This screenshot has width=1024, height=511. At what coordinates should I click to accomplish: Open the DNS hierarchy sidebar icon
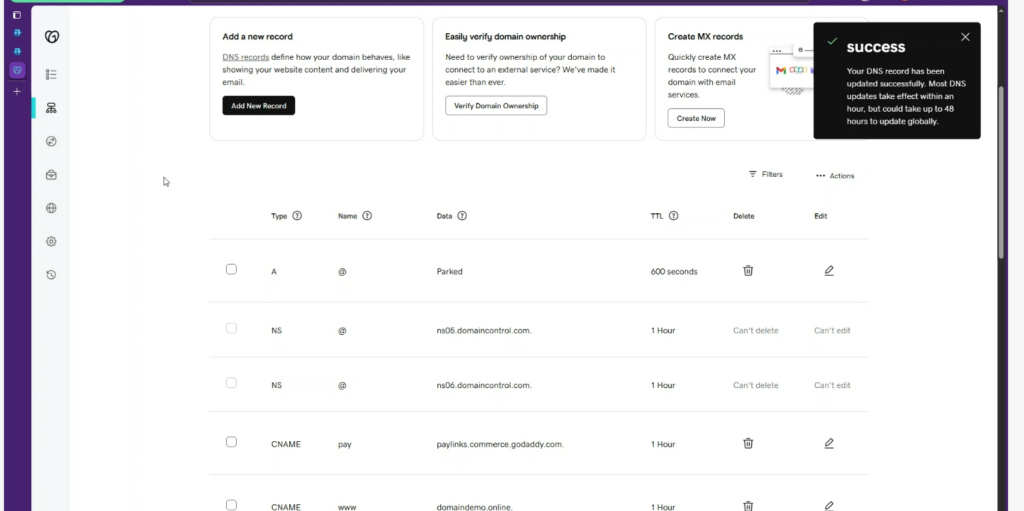pyautogui.click(x=51, y=108)
